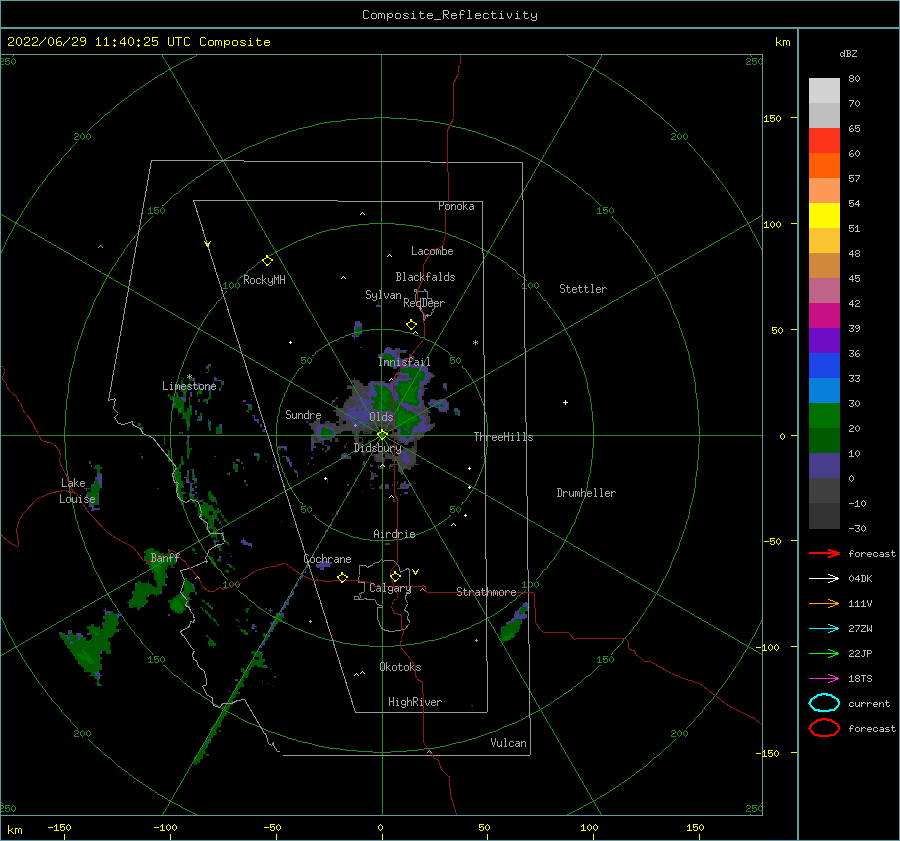Click the Okotoks town label
This screenshot has width=900, height=841.
(400, 667)
